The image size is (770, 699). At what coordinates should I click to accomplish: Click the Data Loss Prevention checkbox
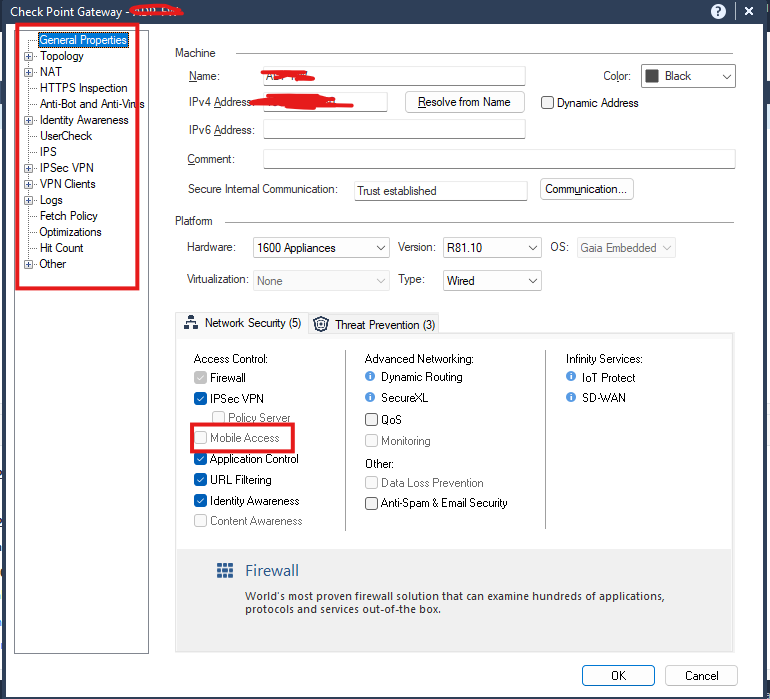pos(371,483)
